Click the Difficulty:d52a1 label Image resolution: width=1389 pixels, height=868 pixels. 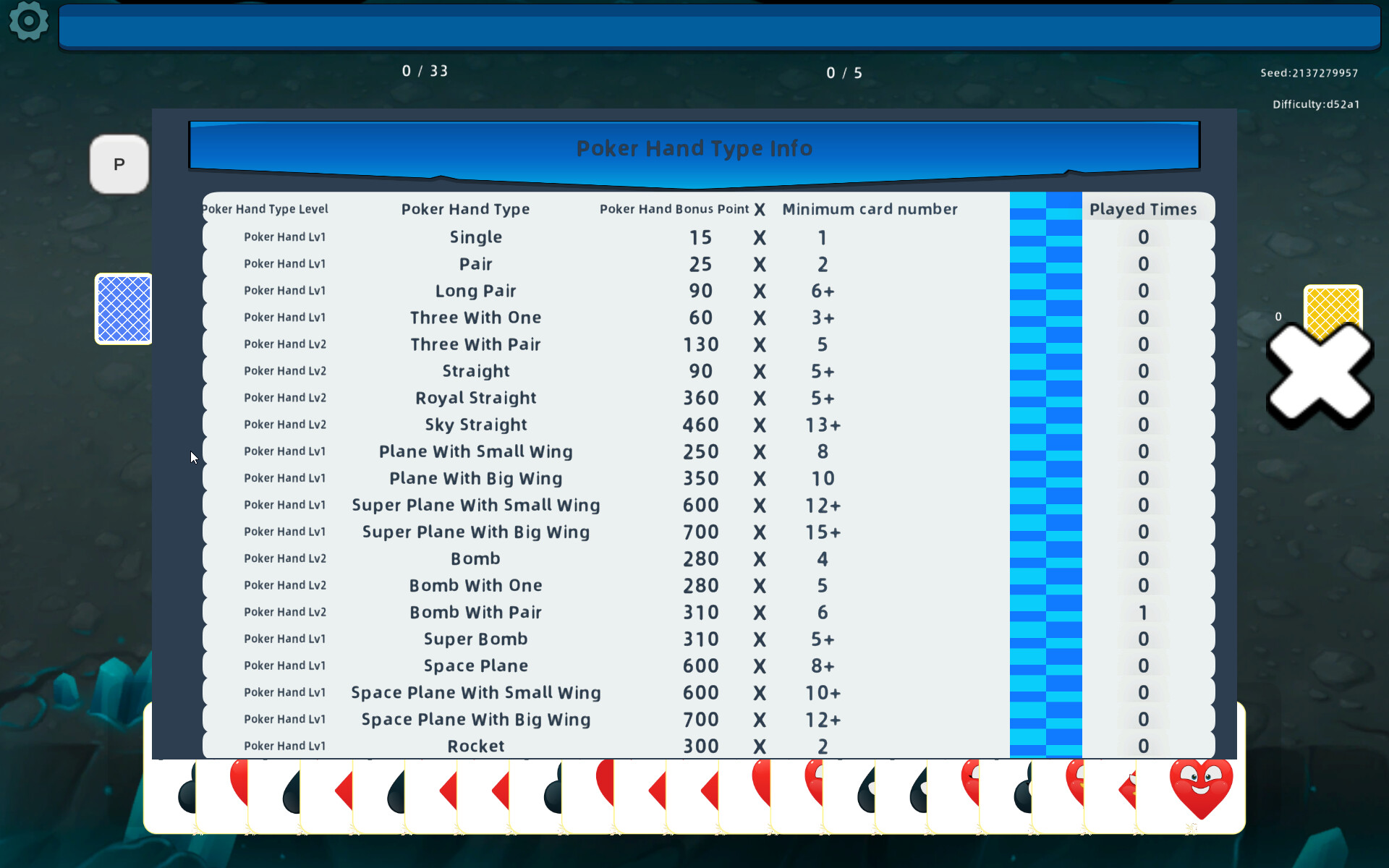point(1316,104)
